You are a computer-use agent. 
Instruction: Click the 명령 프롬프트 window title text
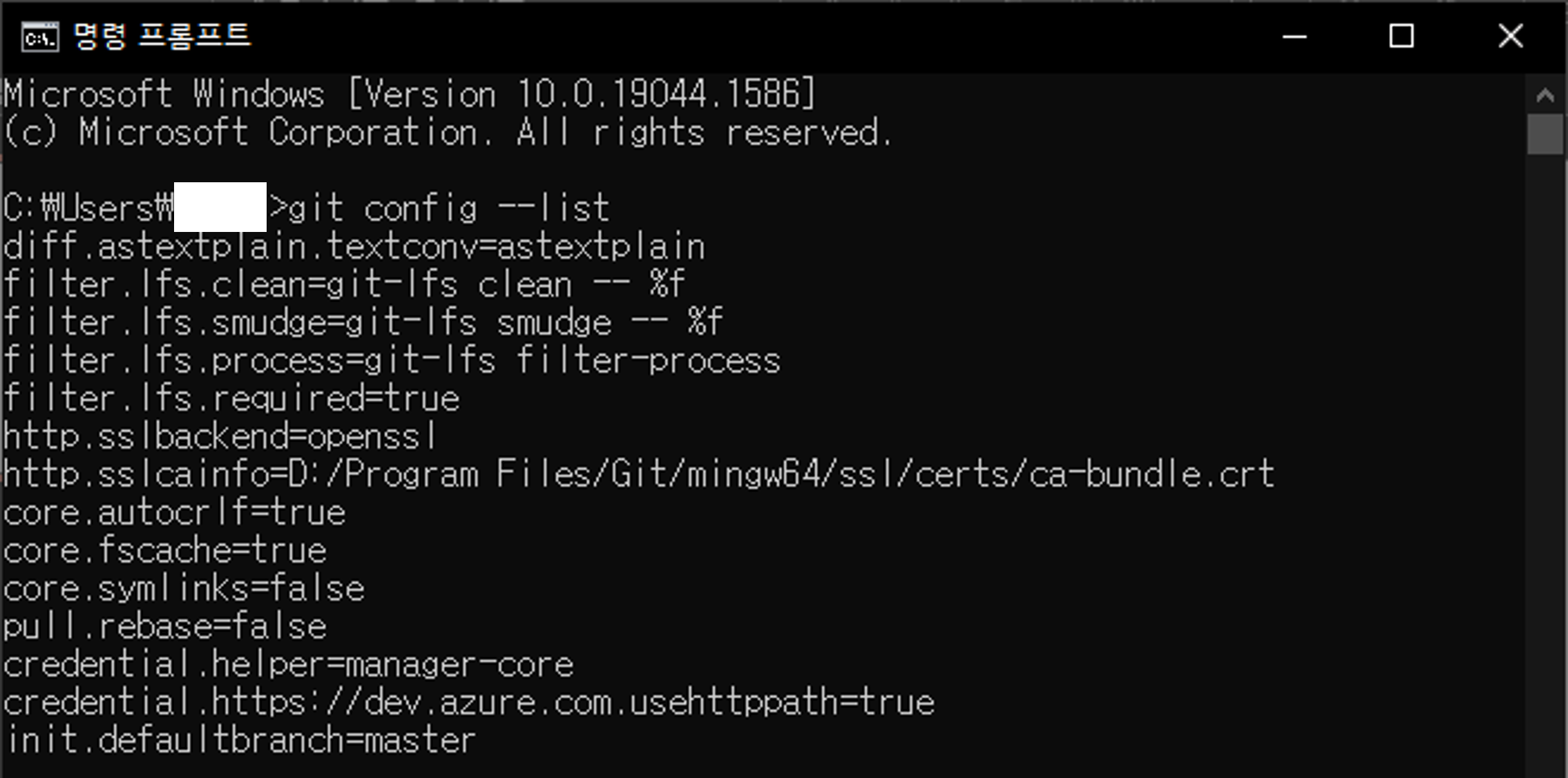click(x=162, y=37)
